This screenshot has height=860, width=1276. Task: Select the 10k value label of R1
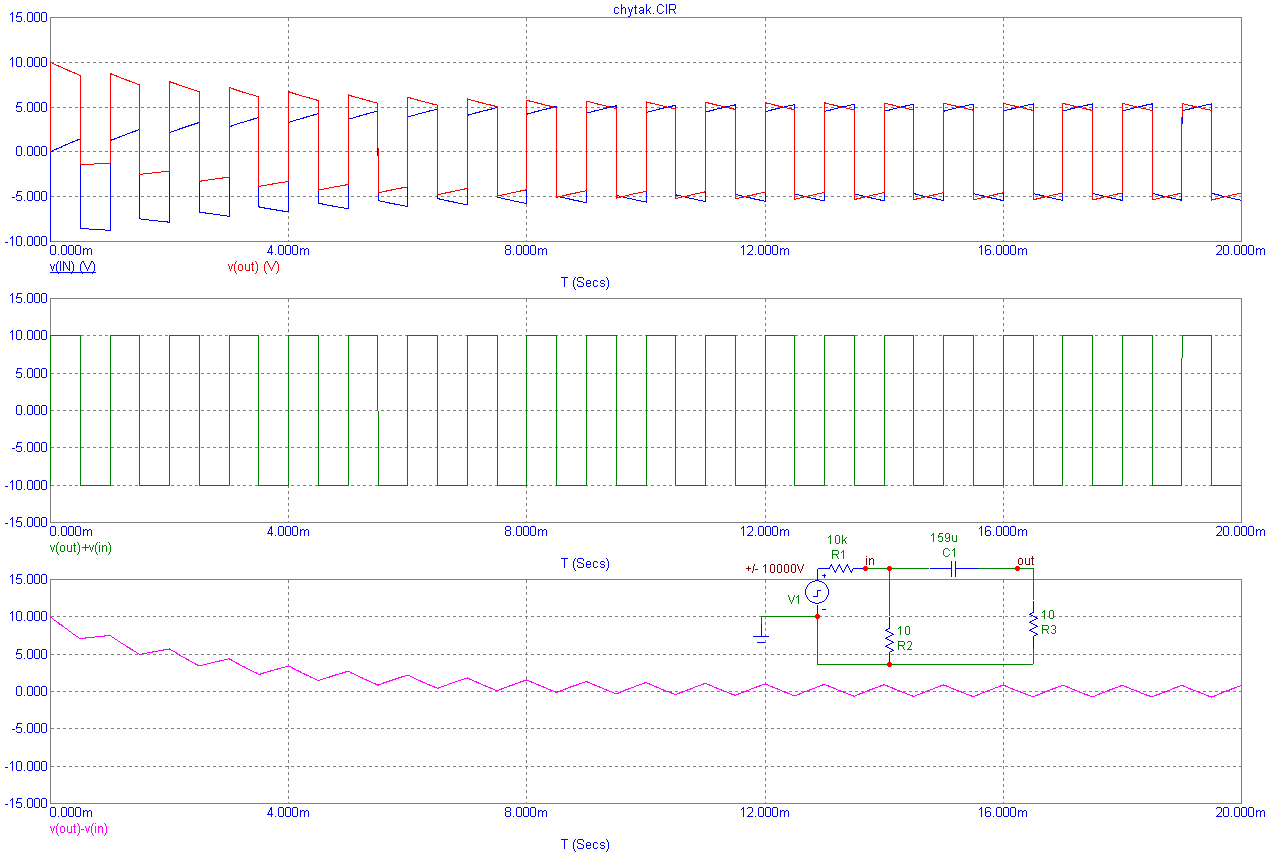(837, 540)
